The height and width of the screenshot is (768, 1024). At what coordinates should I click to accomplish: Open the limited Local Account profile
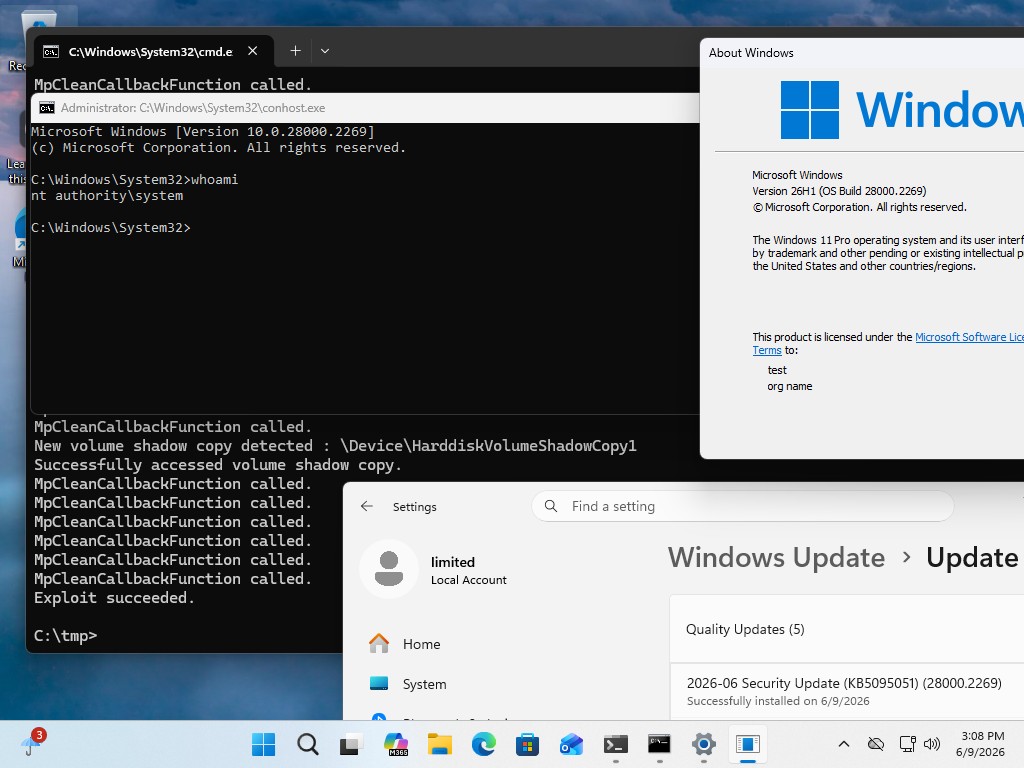click(434, 570)
